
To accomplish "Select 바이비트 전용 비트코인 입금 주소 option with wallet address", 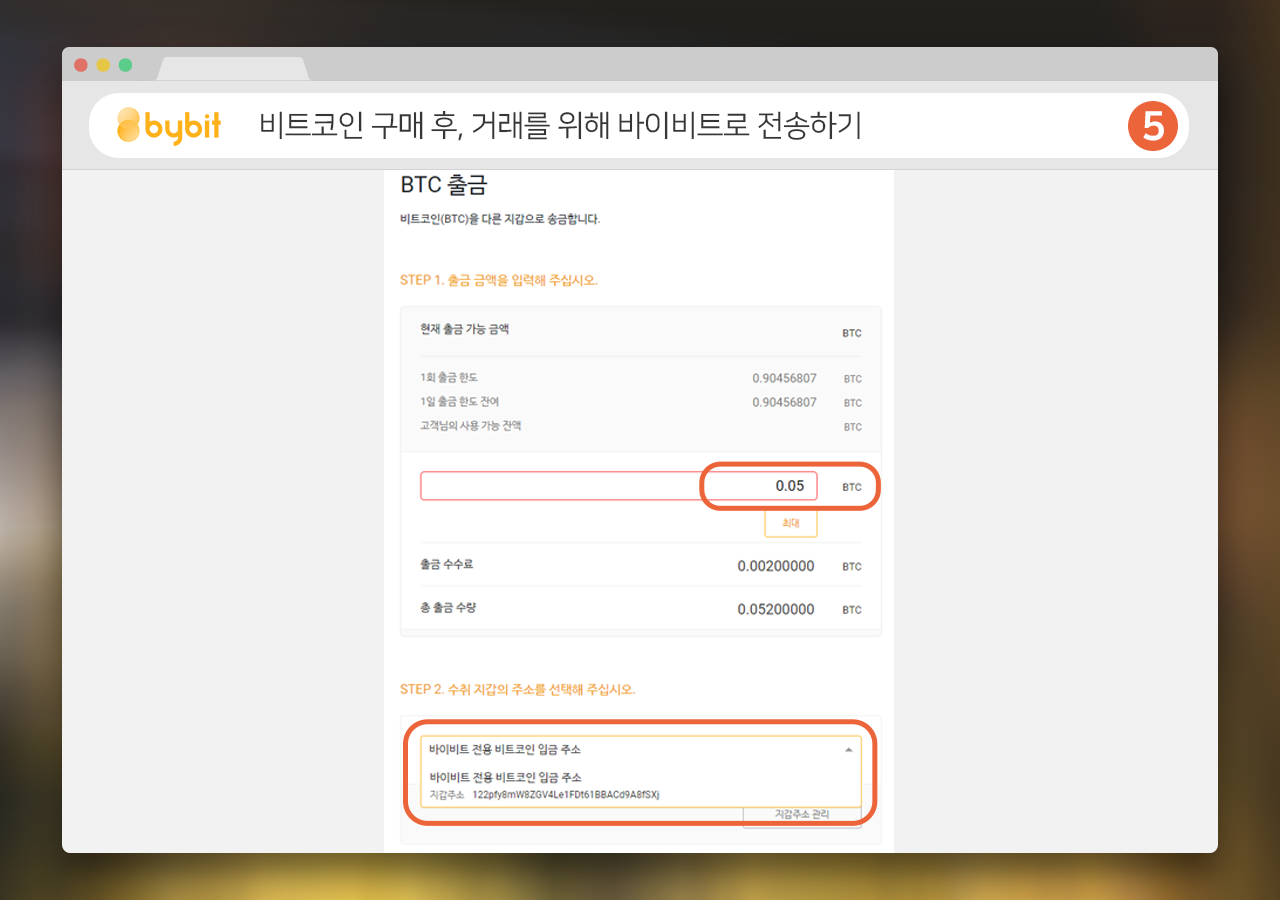I will 641,786.
